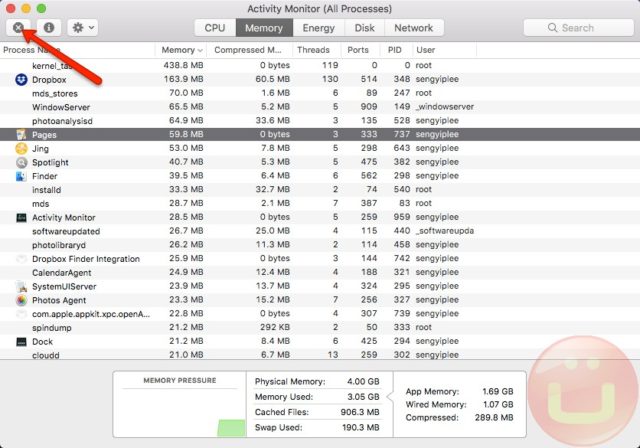Click the Search field
Image resolution: width=640 pixels, height=448 pixels.
pos(578,28)
